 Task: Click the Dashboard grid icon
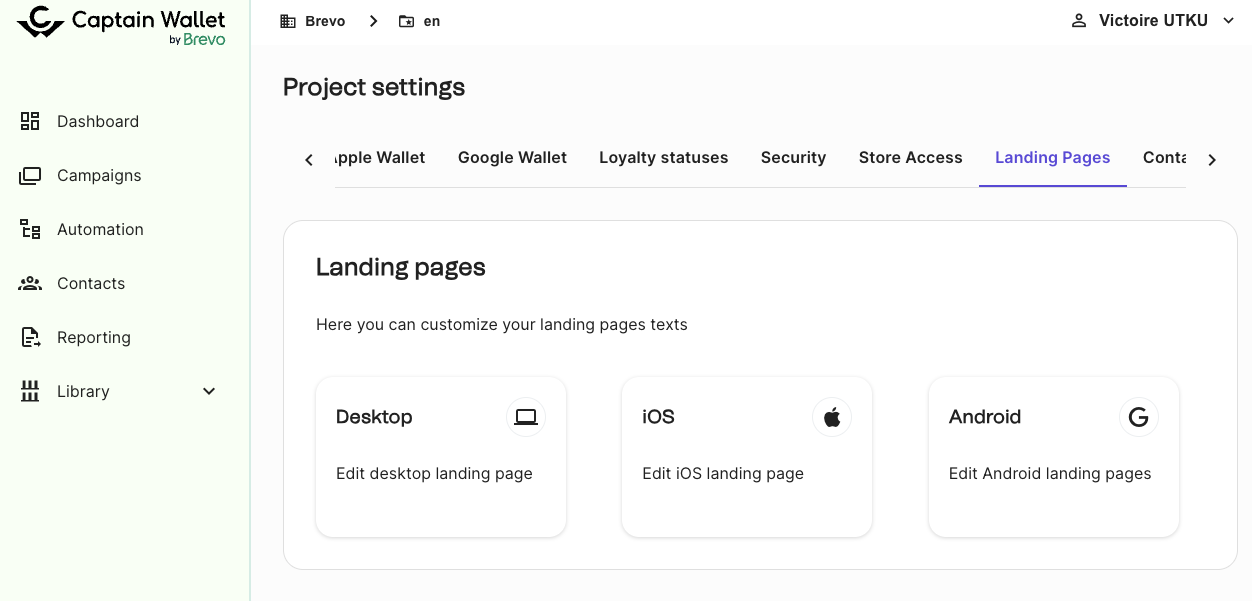[30, 121]
